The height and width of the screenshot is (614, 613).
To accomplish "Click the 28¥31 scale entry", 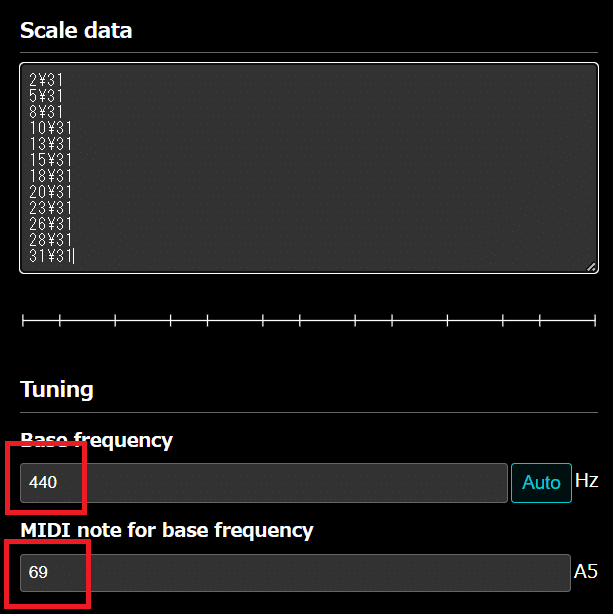I will 50,240.
